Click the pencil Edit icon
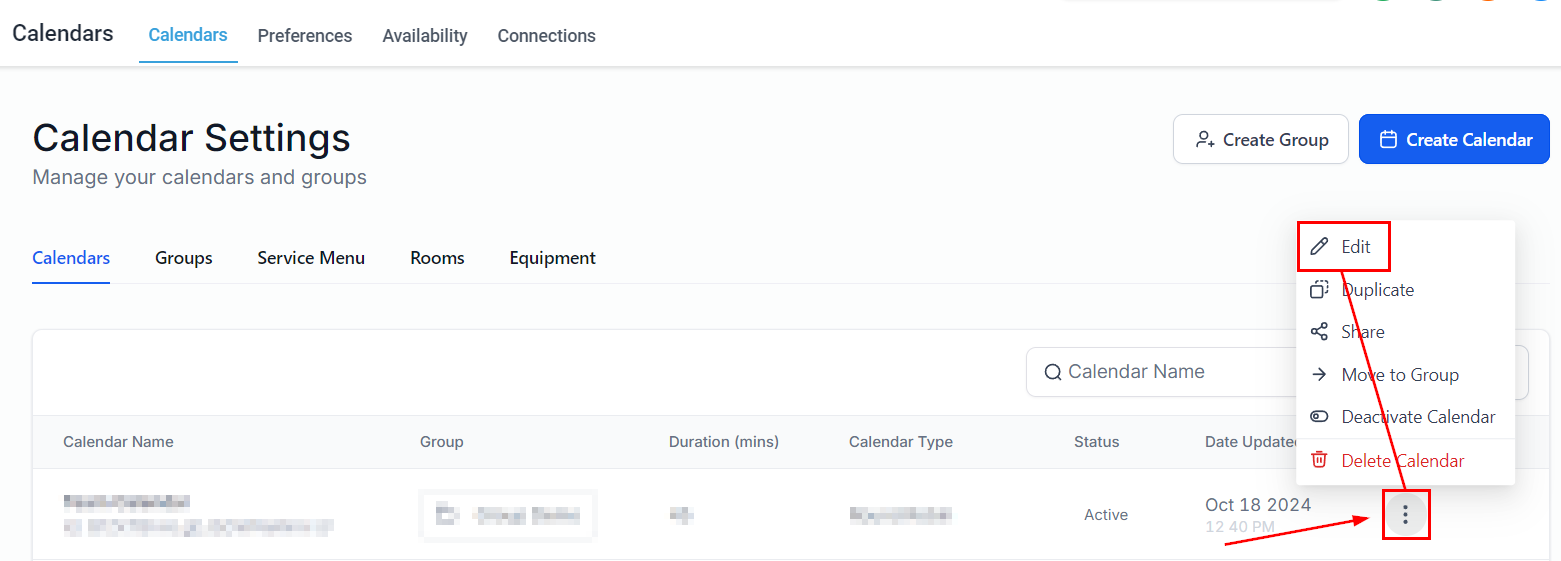This screenshot has width=1561, height=561. click(1320, 247)
